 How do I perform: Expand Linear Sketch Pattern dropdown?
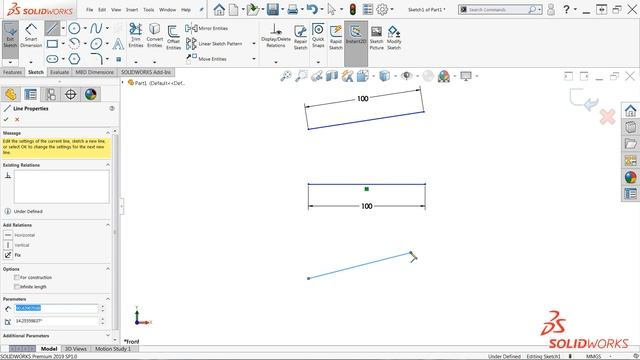coord(254,44)
